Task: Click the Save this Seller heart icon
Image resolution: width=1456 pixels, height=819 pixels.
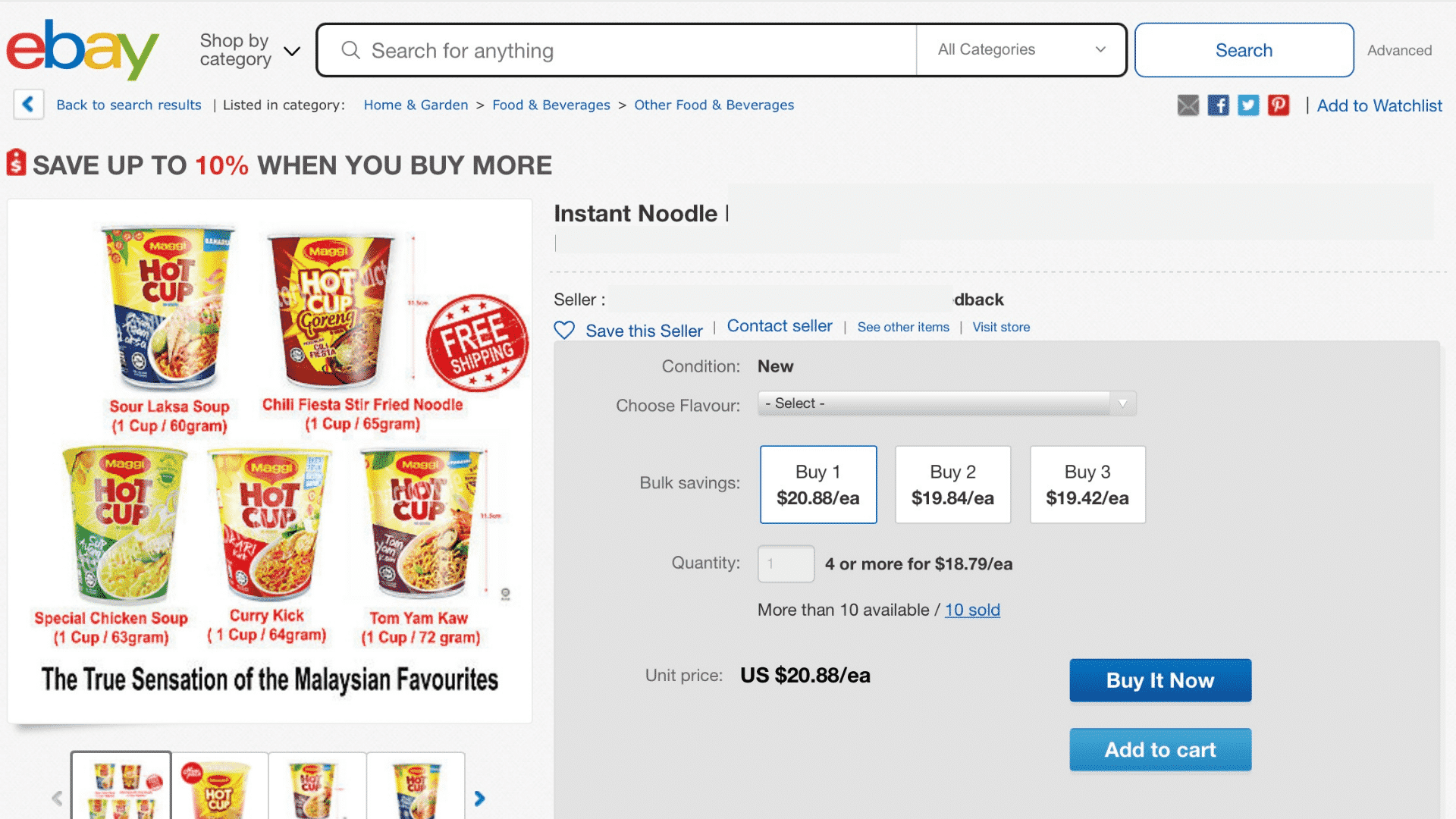Action: tap(564, 331)
